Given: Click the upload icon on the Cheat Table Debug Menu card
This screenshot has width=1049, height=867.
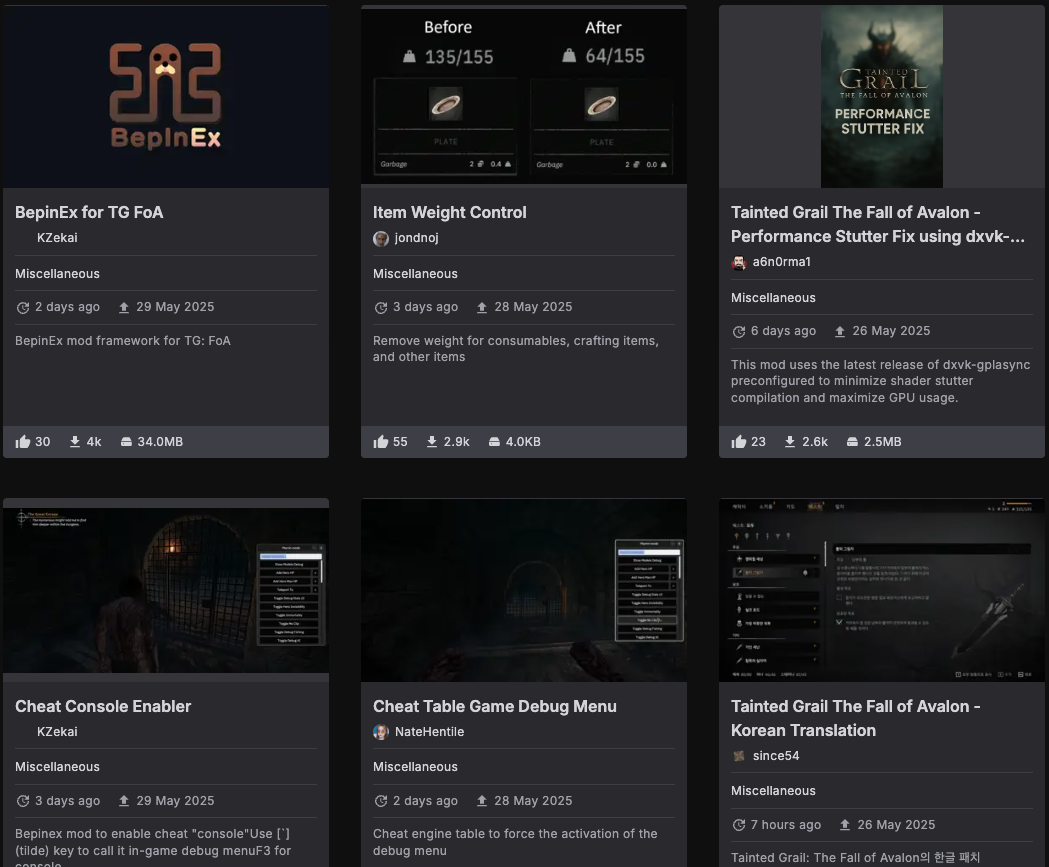Looking at the screenshot, I should click(482, 801).
